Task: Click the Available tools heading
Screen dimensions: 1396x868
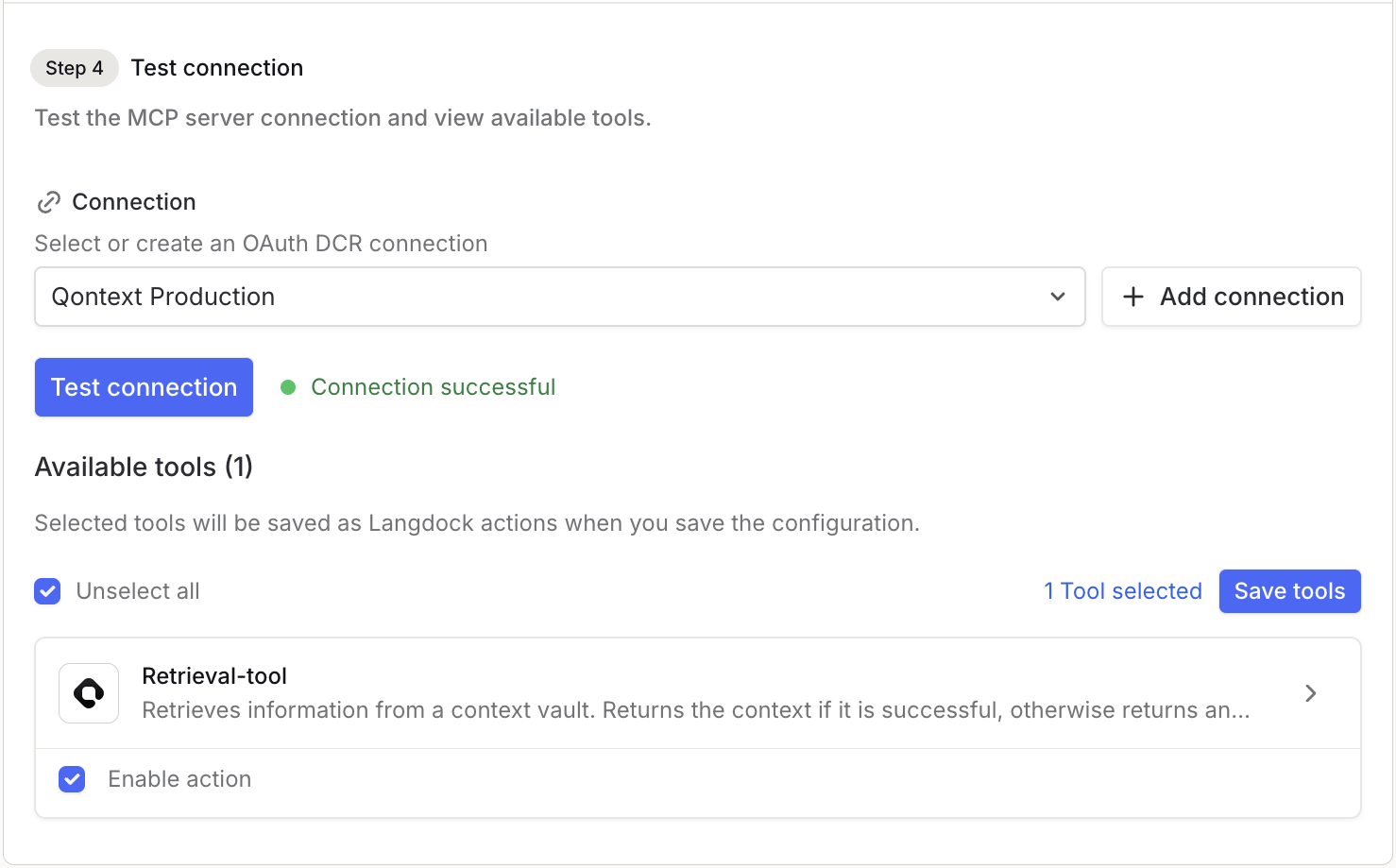Action: (143, 467)
